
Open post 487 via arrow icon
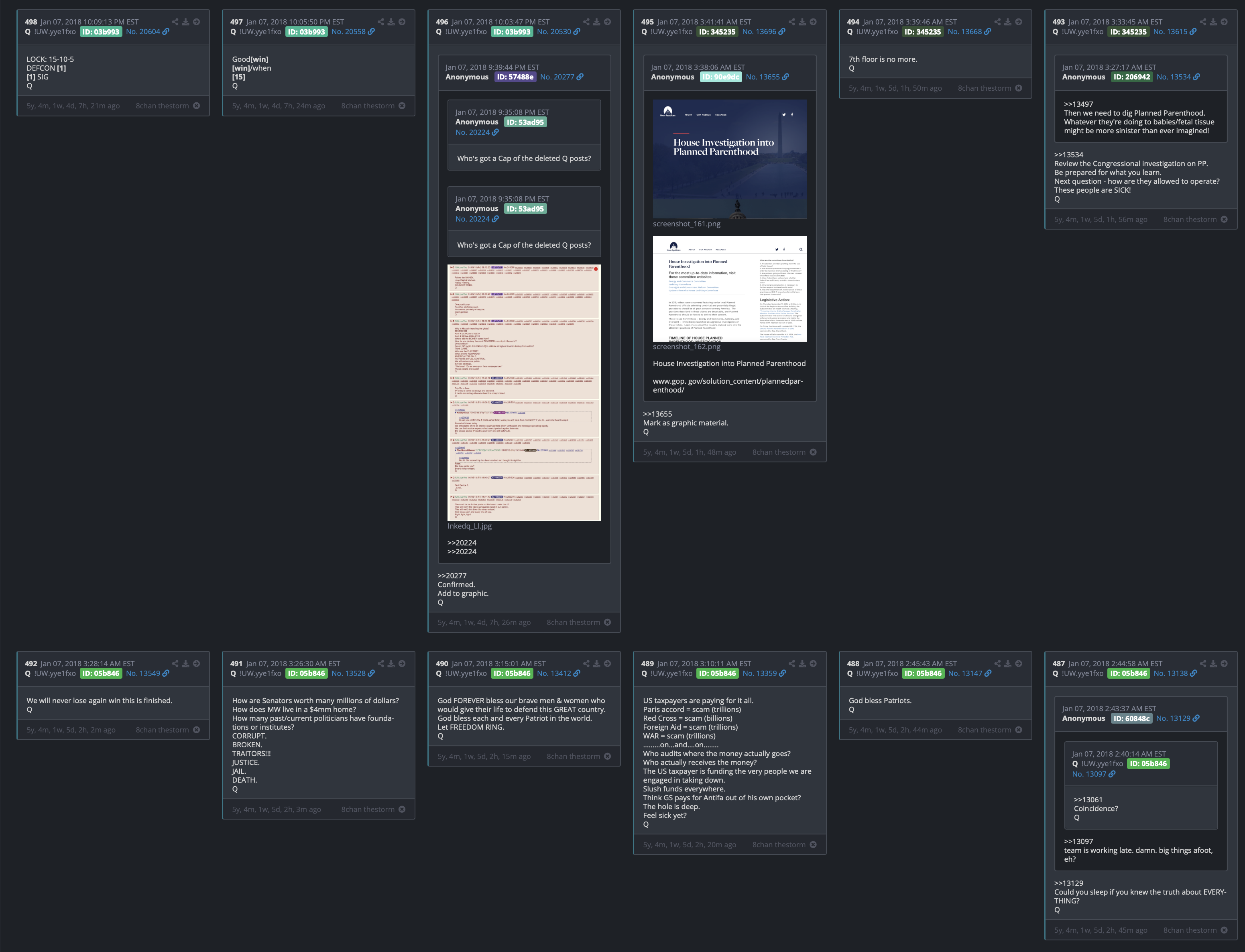tap(1224, 663)
